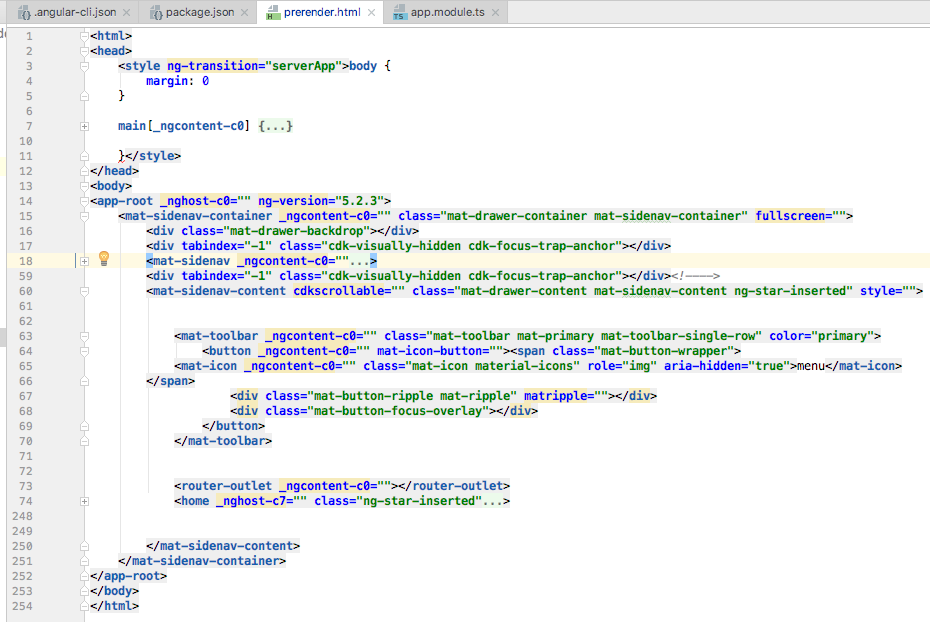Click the package.json tab file icon
This screenshot has width=930, height=622.
coord(156,12)
